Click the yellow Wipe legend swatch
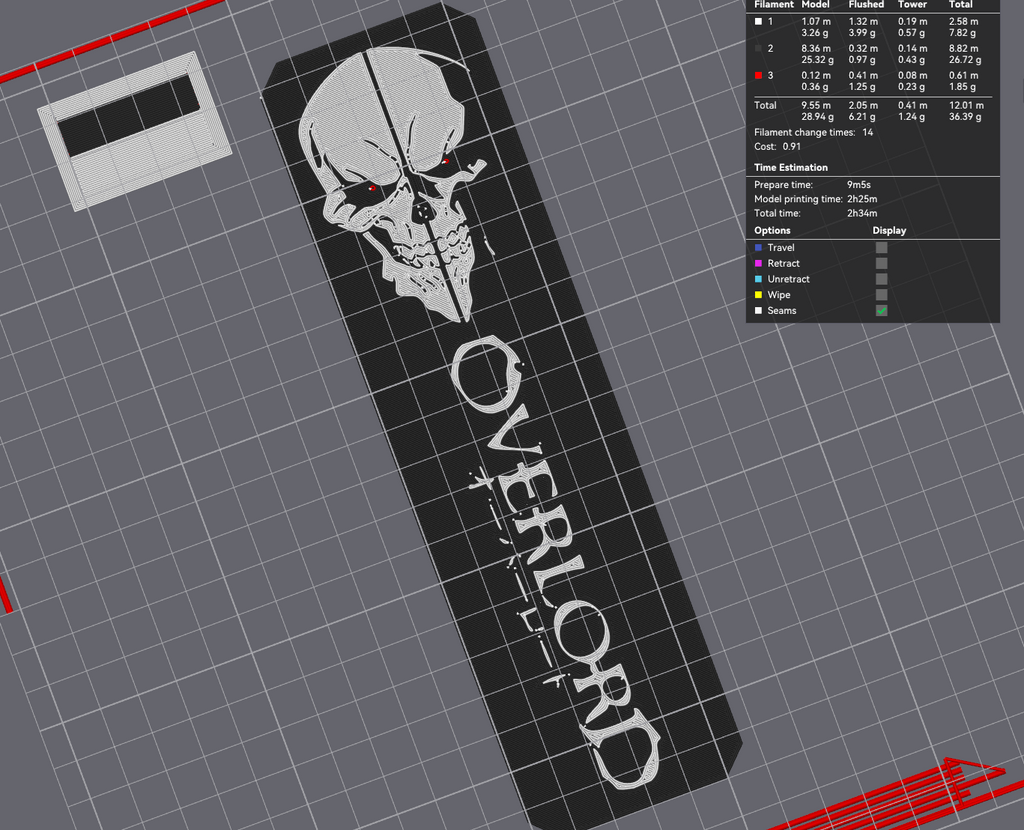 point(758,295)
